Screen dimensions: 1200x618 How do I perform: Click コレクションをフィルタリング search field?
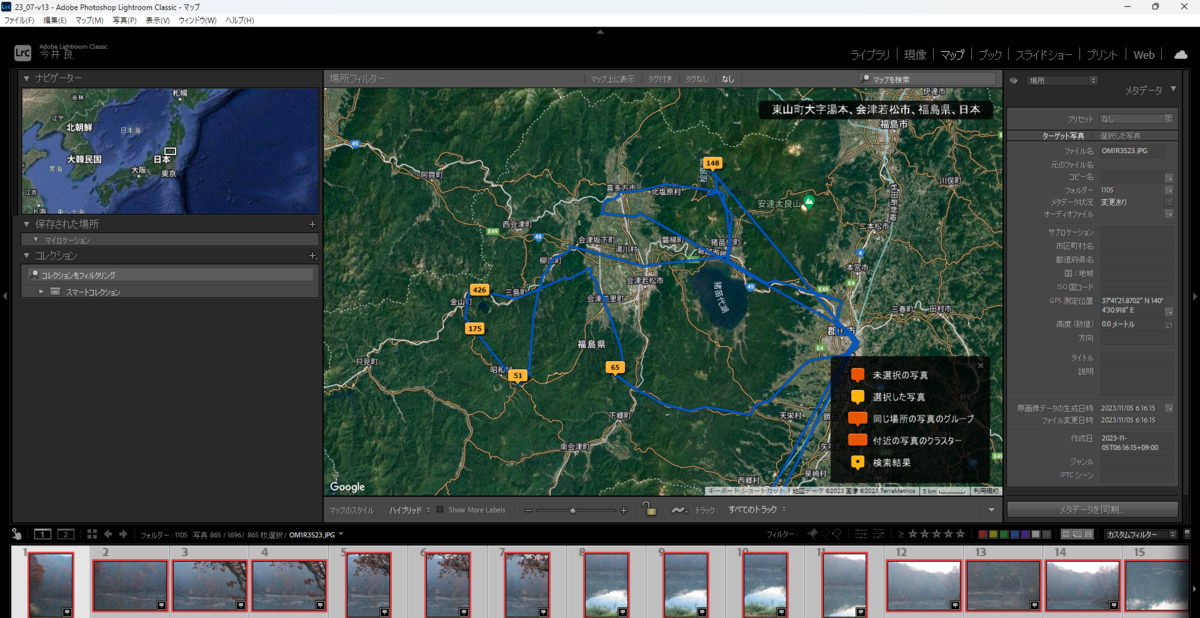169,274
